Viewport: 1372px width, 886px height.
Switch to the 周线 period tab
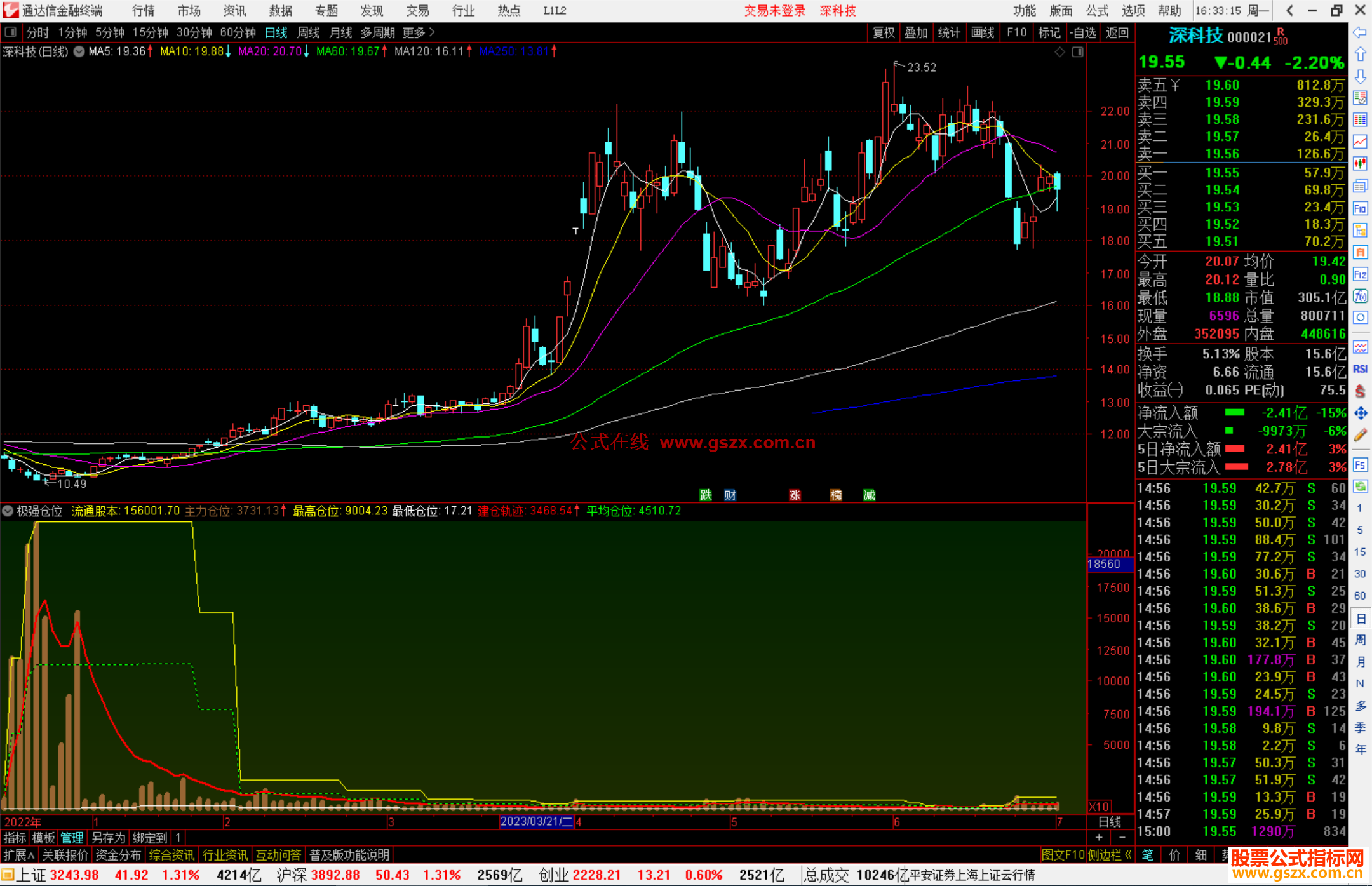(309, 32)
